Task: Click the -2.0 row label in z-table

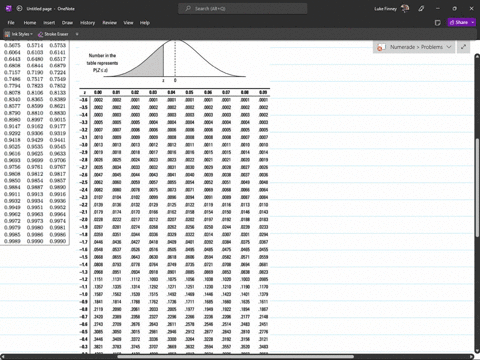Action: [x=84, y=220]
